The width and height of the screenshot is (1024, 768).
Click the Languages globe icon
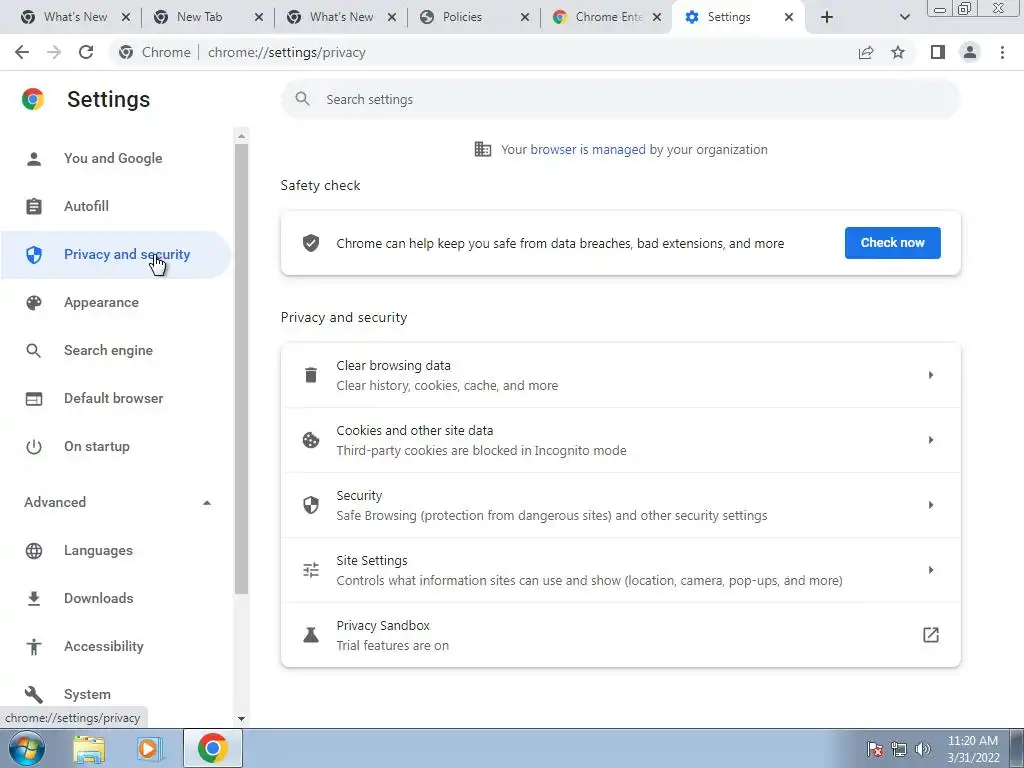[x=34, y=551]
